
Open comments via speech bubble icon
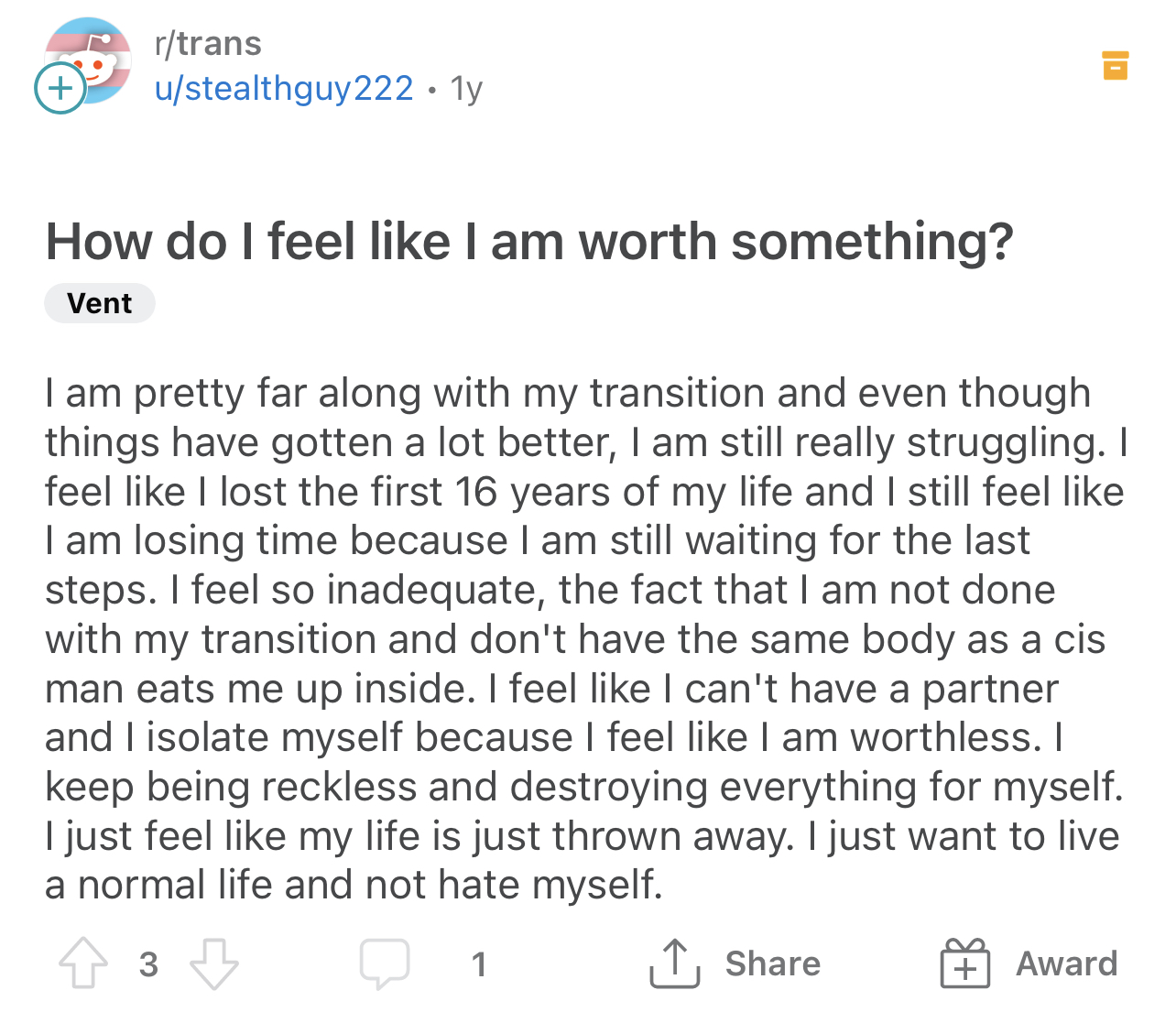point(384,963)
